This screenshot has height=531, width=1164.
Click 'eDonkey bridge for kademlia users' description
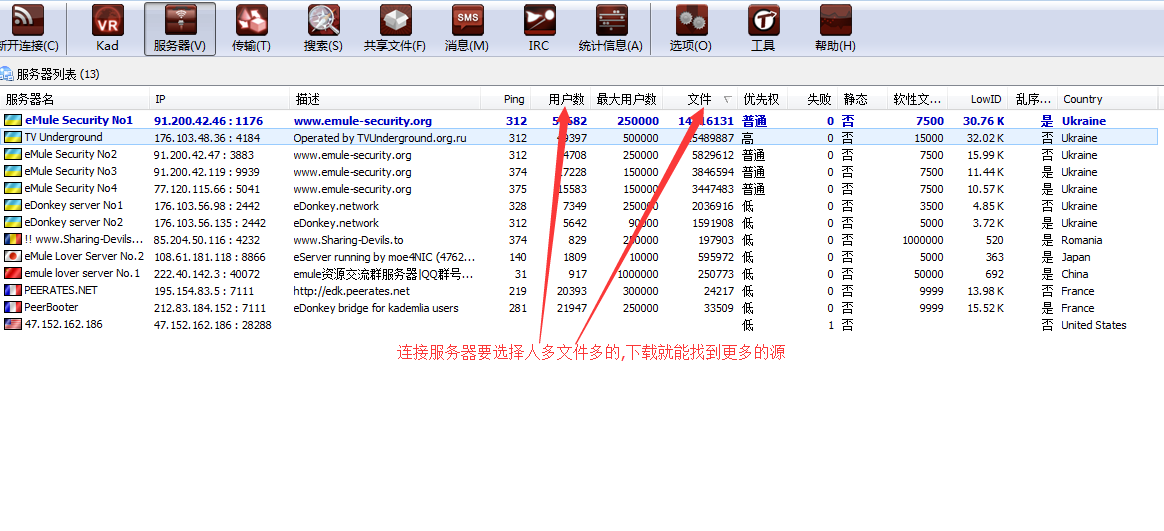(376, 308)
